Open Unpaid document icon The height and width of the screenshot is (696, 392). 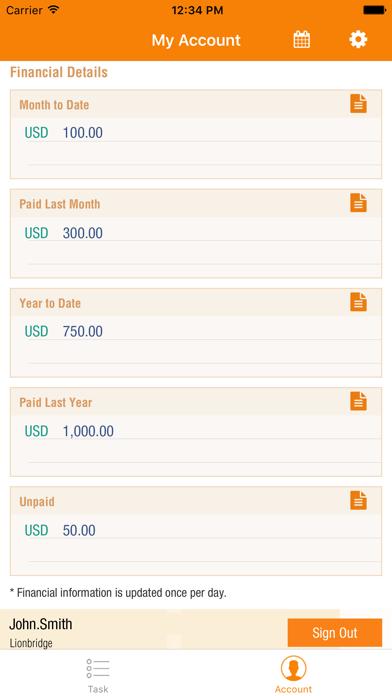point(358,500)
